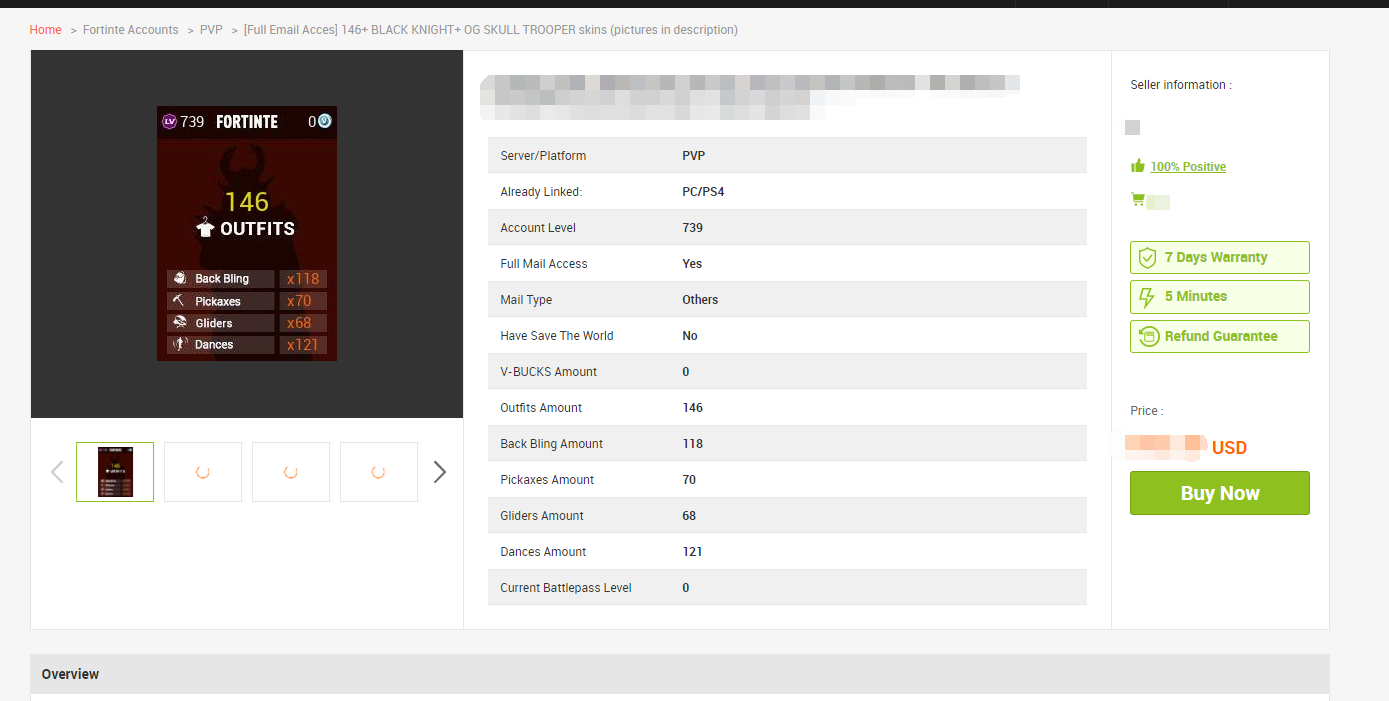Click the Pickaxes icon in the image
Screen dimensions: 1389x701
pyautogui.click(x=179, y=301)
